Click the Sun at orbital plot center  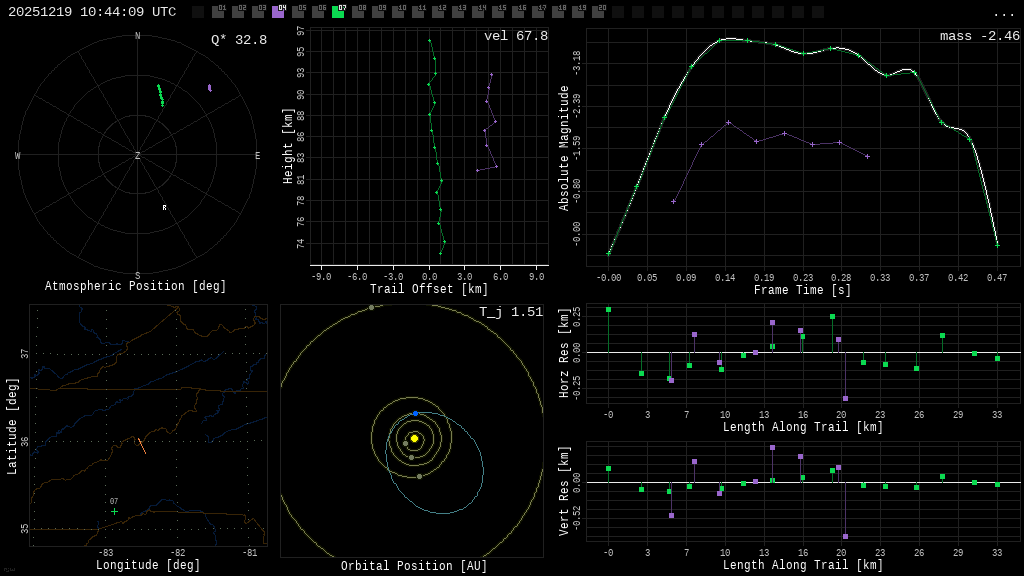coord(414,438)
